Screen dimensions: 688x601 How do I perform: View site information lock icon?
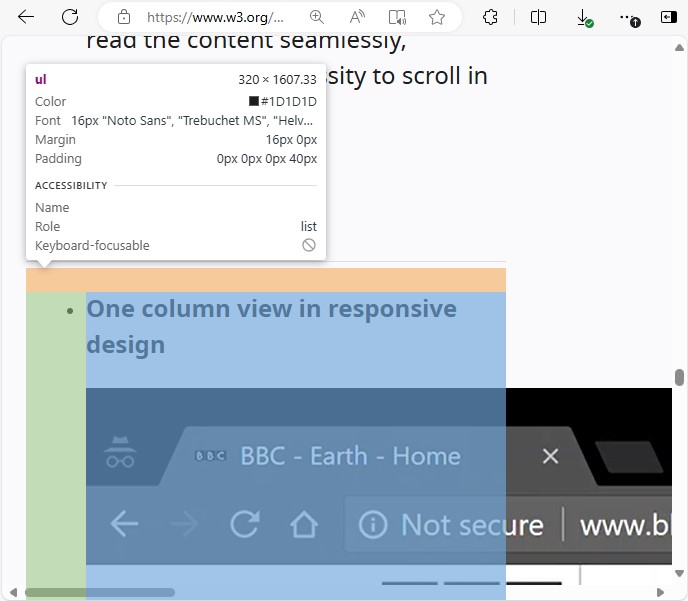[x=124, y=17]
